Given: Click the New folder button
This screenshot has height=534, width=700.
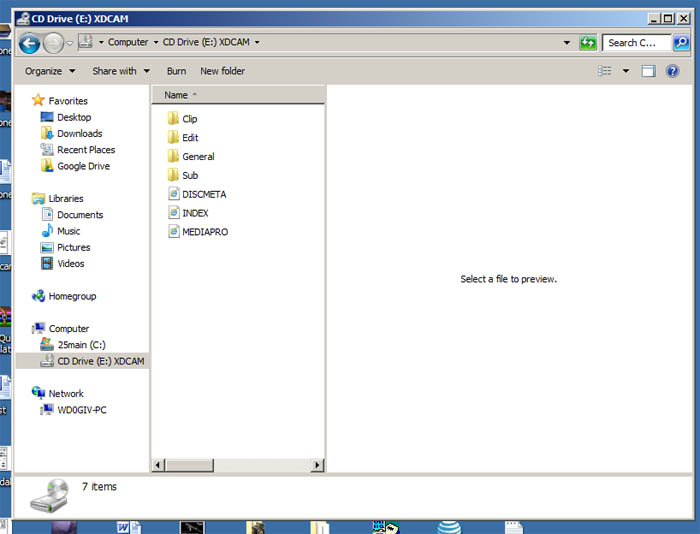Looking at the screenshot, I should [x=222, y=71].
